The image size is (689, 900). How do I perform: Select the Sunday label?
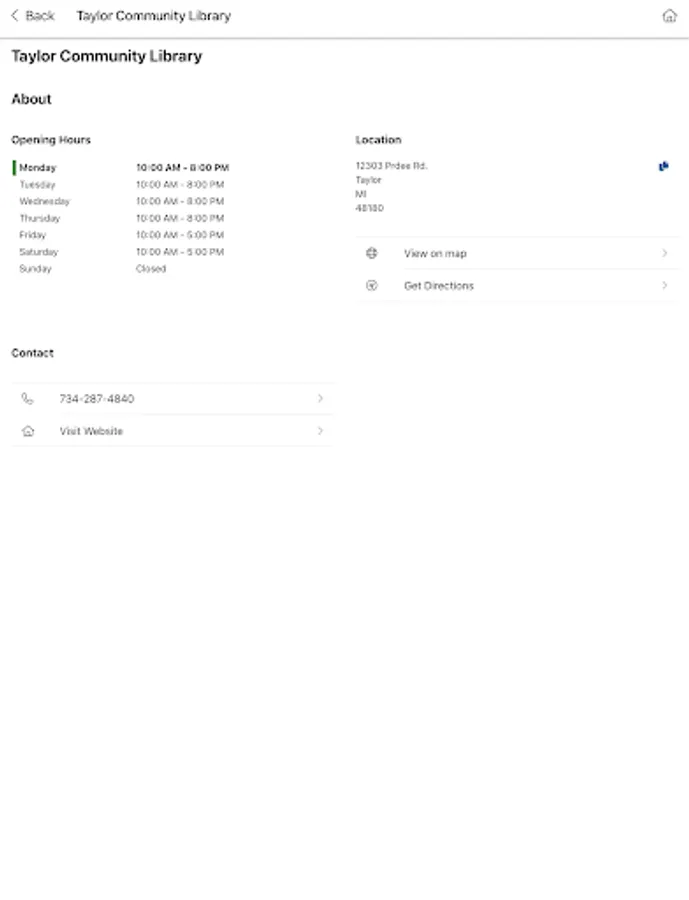(x=35, y=269)
